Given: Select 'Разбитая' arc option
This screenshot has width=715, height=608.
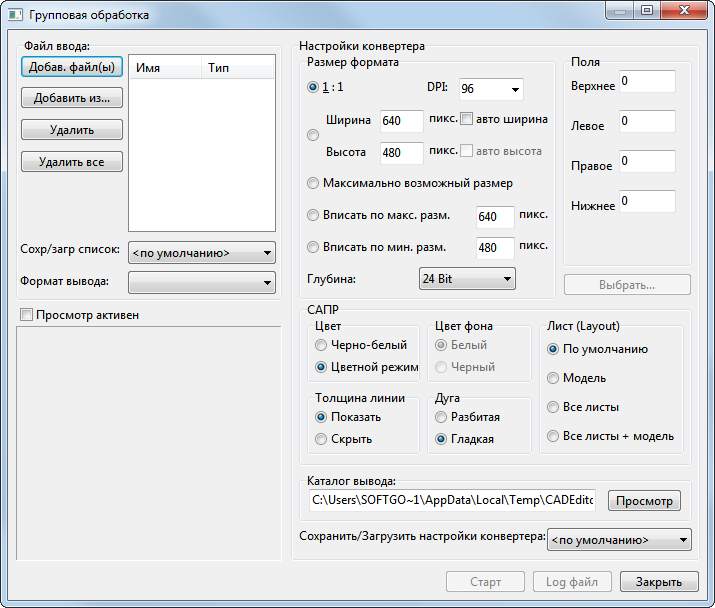Looking at the screenshot, I should click(441, 417).
